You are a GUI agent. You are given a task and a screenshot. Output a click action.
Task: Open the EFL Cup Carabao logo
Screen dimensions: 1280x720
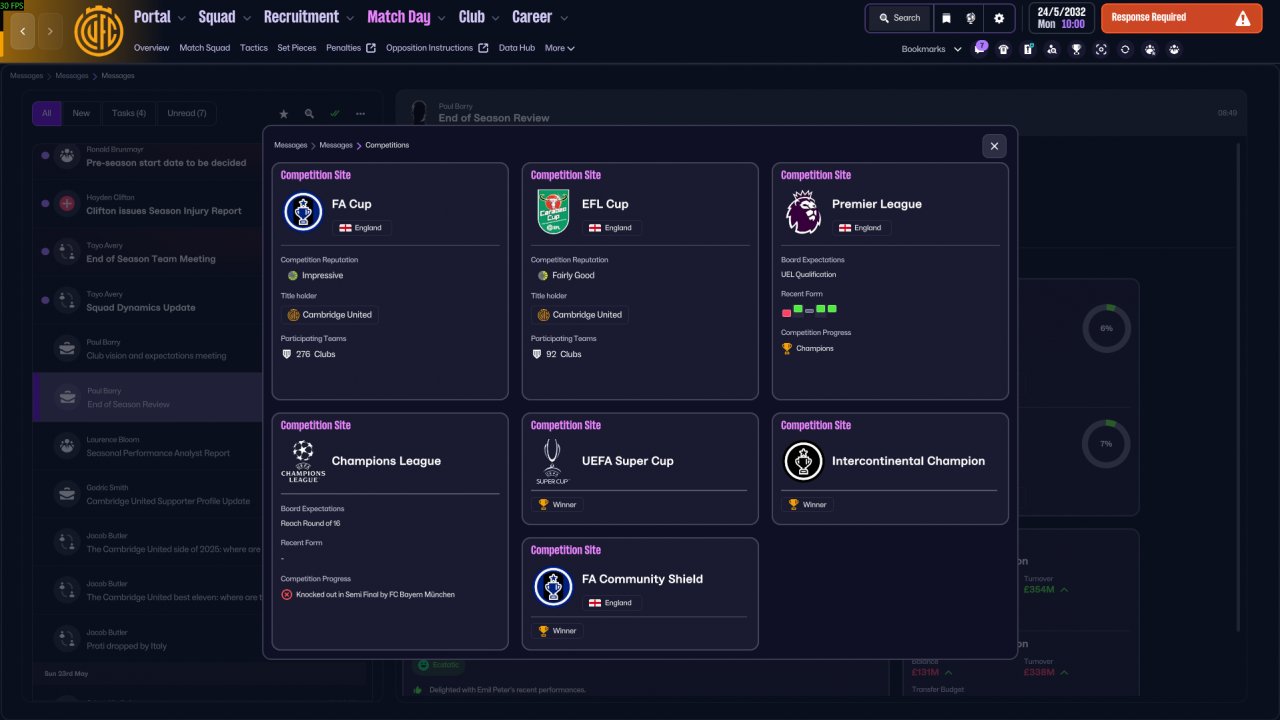click(553, 212)
